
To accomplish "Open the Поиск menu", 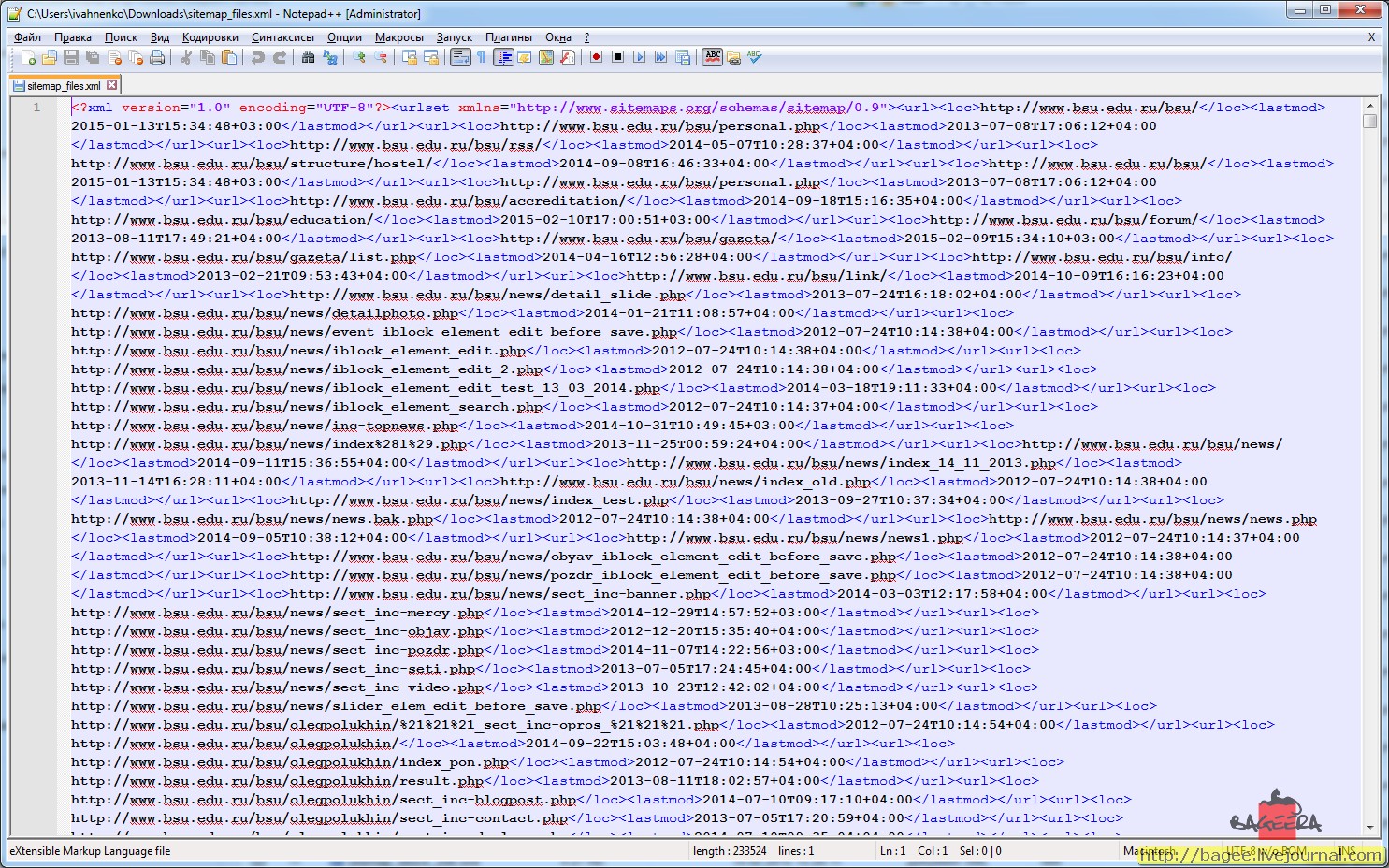I will pos(121,37).
